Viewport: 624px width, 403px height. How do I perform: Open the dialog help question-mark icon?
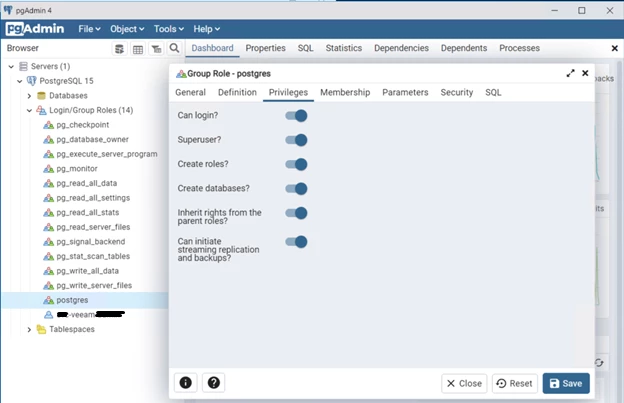[x=214, y=383]
